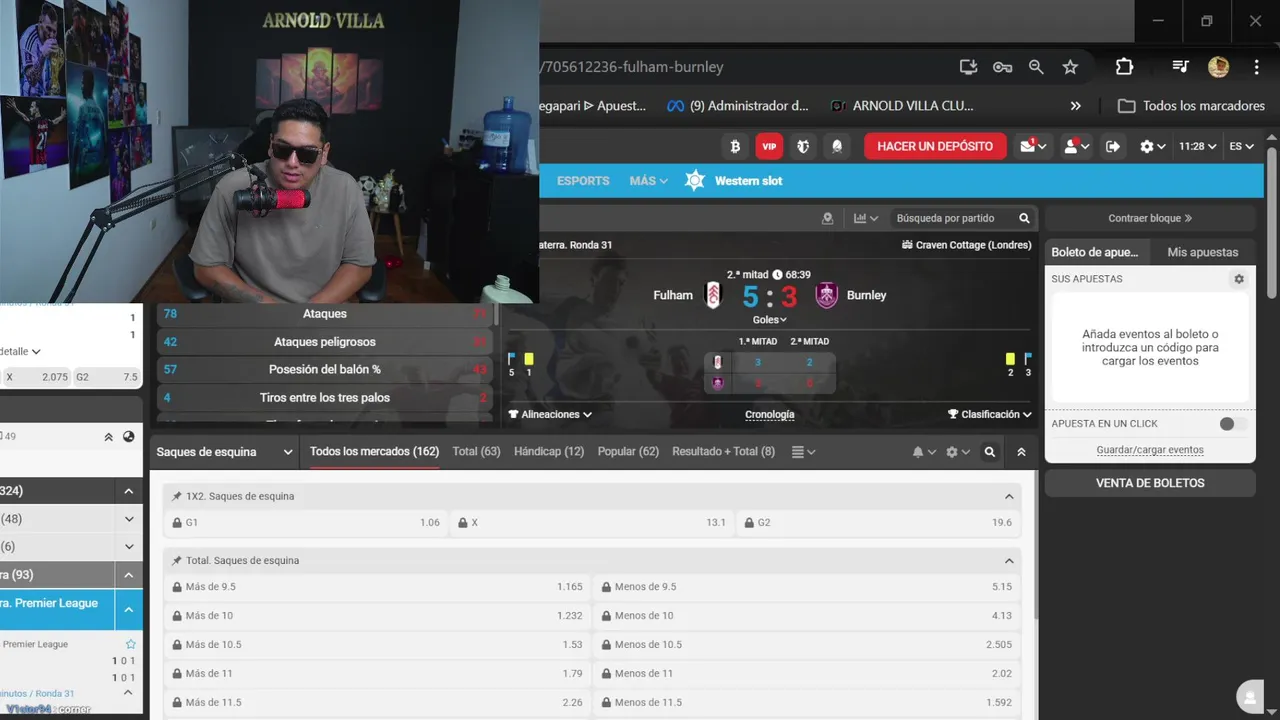Open the 11:28 time zone dropdown
Image resolution: width=1280 pixels, height=720 pixels.
pyautogui.click(x=1197, y=146)
